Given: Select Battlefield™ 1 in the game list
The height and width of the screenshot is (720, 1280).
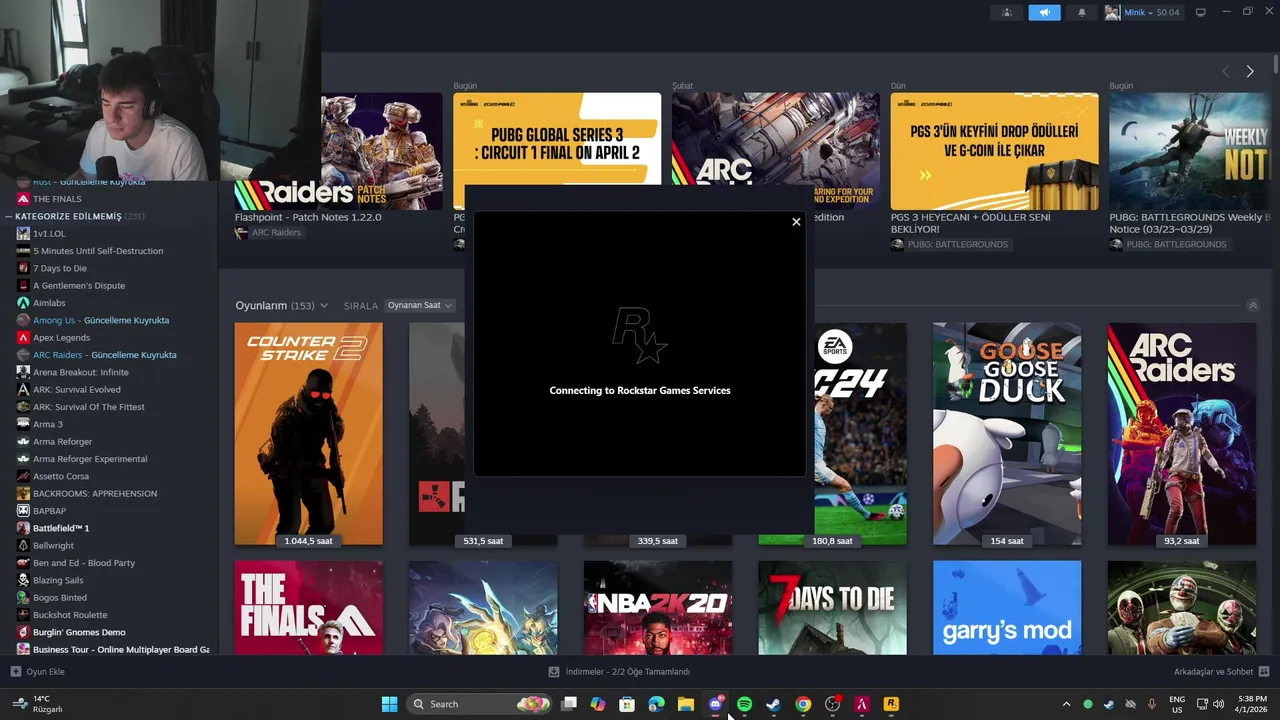Looking at the screenshot, I should click(x=61, y=528).
